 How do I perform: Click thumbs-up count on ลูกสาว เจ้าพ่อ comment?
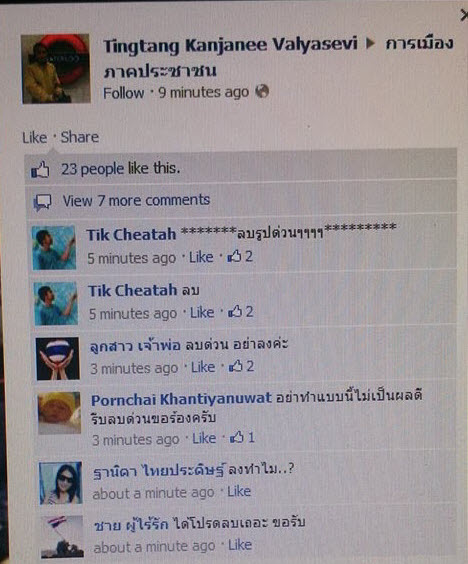pyautogui.click(x=242, y=367)
